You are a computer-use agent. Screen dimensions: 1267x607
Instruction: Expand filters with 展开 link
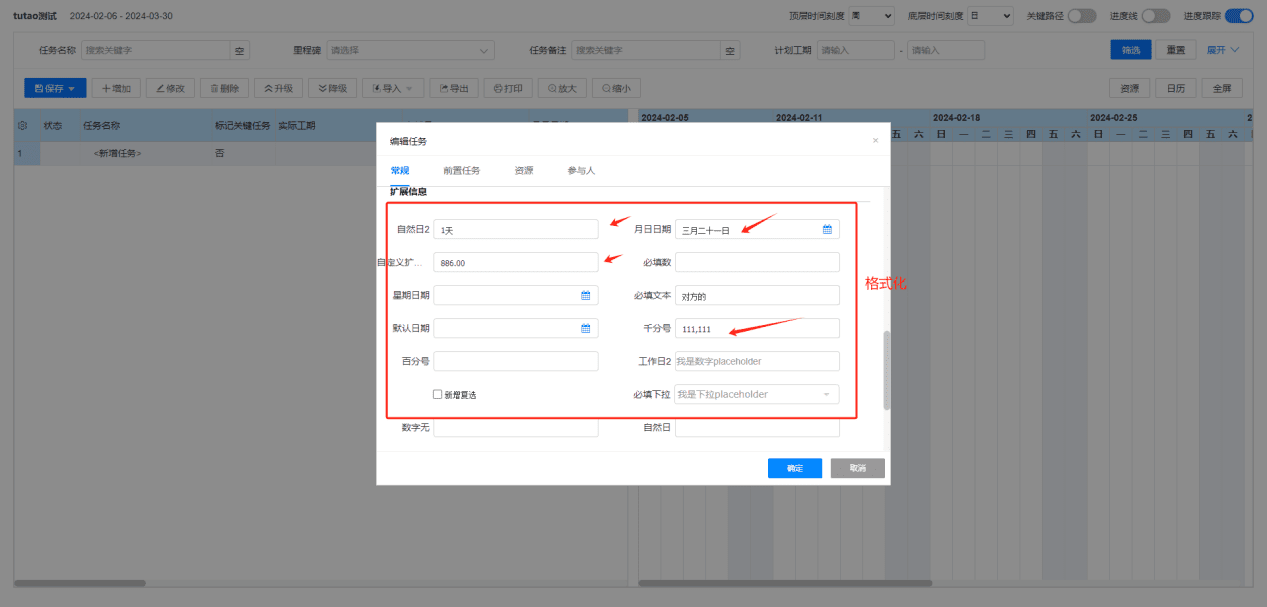pyautogui.click(x=1223, y=50)
